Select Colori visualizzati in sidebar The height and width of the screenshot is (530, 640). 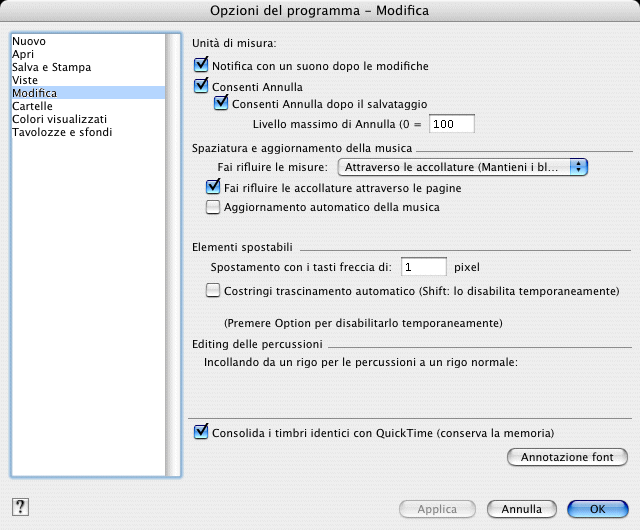[x=59, y=119]
